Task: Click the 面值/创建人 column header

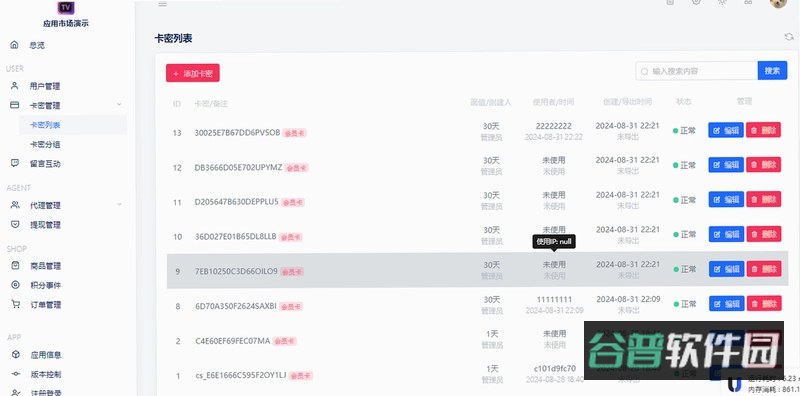Action: point(490,102)
